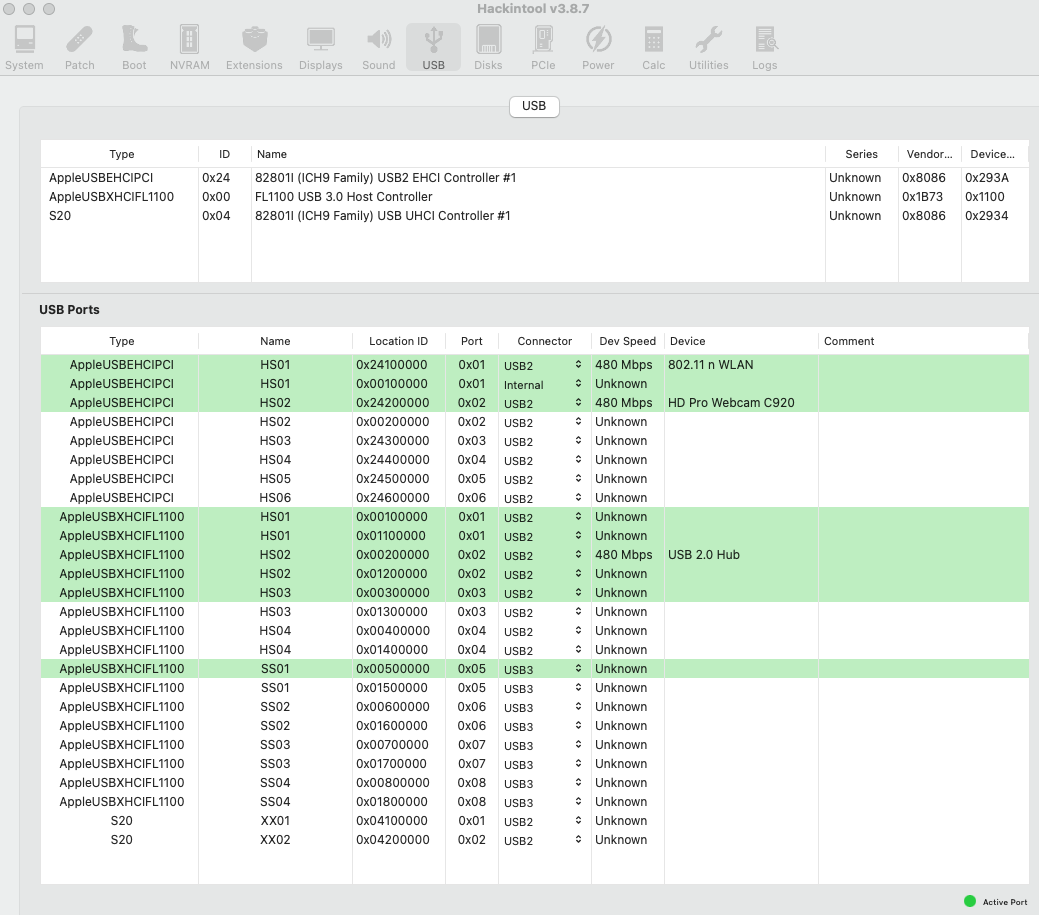This screenshot has height=915, width=1039.
Task: Open the Extensions toolbar section
Action: (x=254, y=48)
